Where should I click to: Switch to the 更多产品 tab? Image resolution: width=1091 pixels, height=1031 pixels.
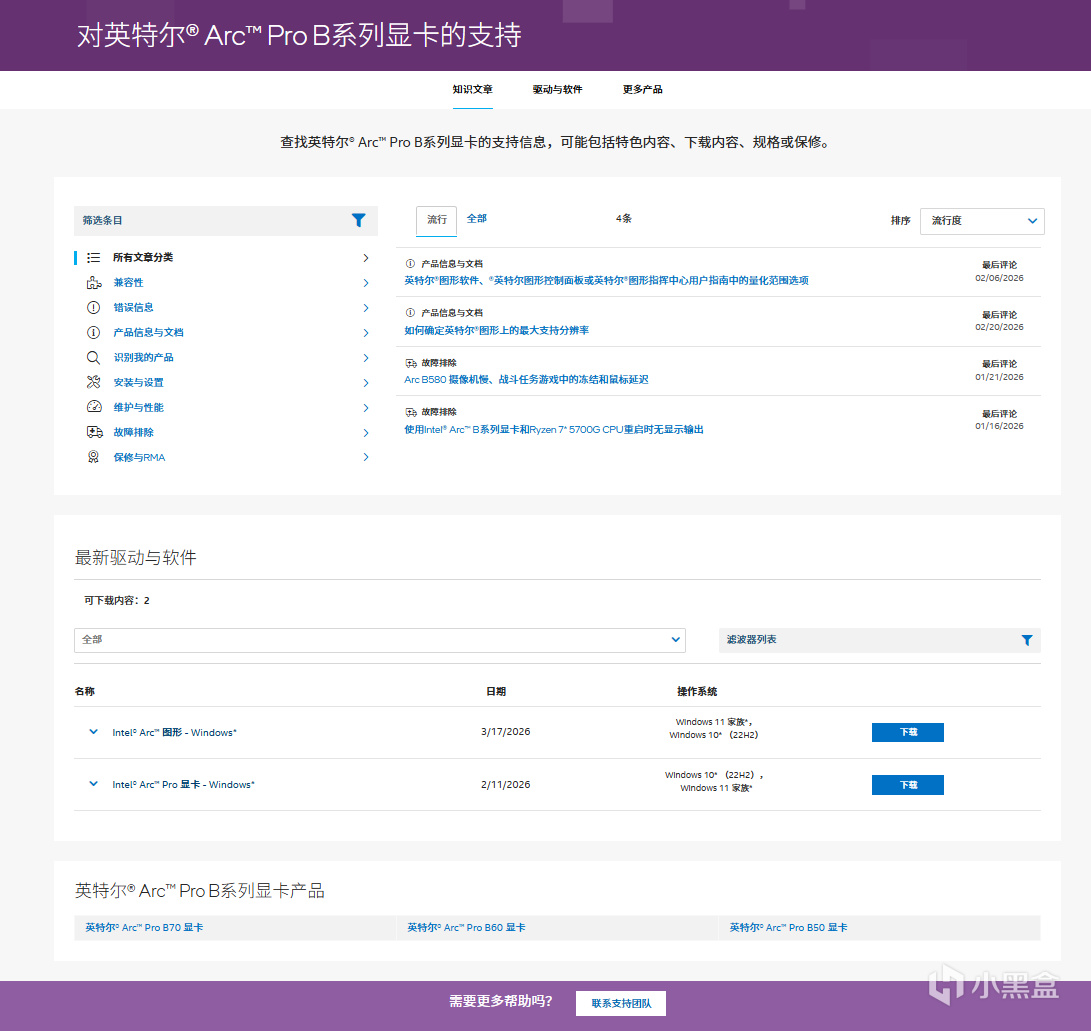click(x=642, y=90)
